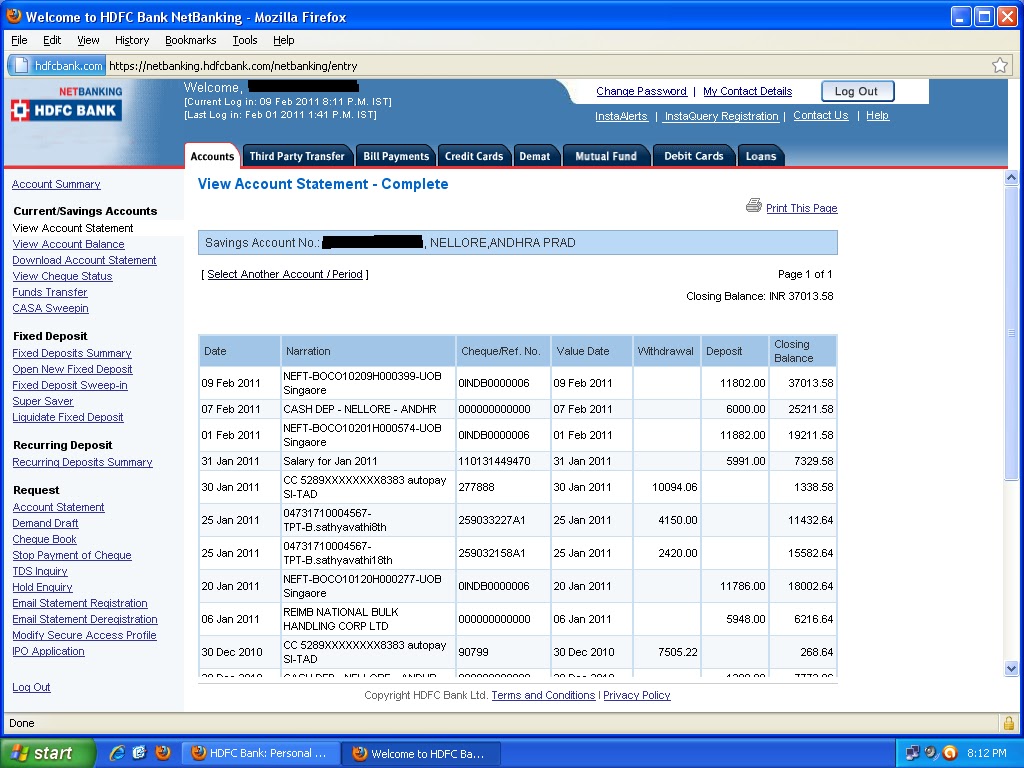Click InstaQuery Registration link
Image resolution: width=1024 pixels, height=768 pixels.
[721, 116]
